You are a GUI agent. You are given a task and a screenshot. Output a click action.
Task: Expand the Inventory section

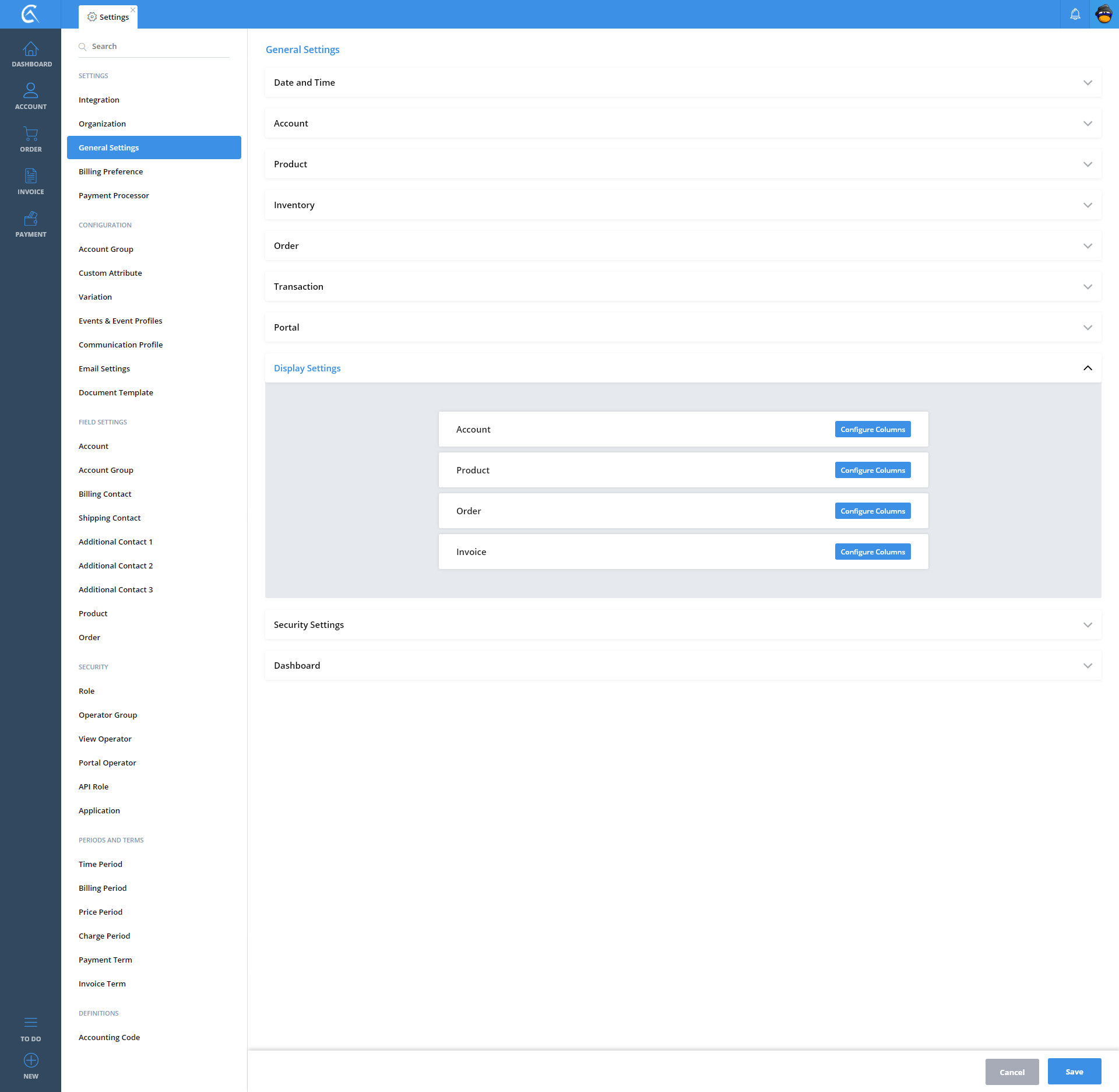point(1088,205)
